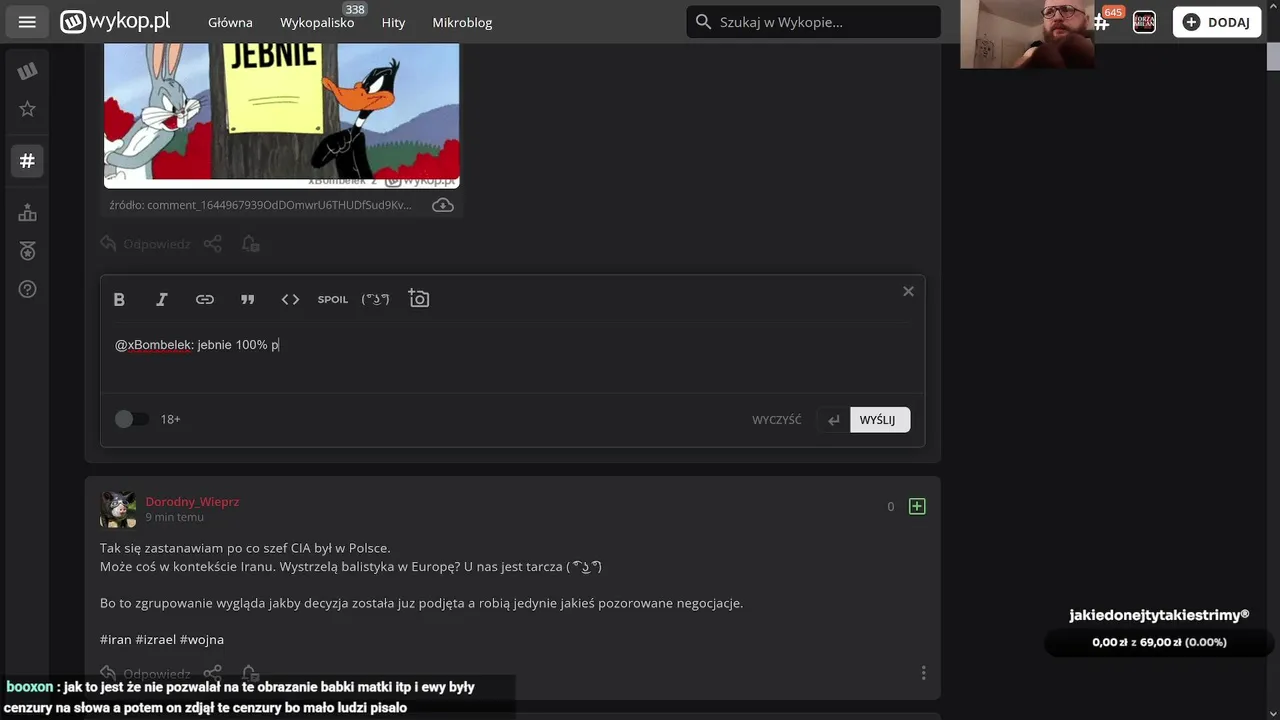Apply bold formatting in the editor

tap(119, 299)
